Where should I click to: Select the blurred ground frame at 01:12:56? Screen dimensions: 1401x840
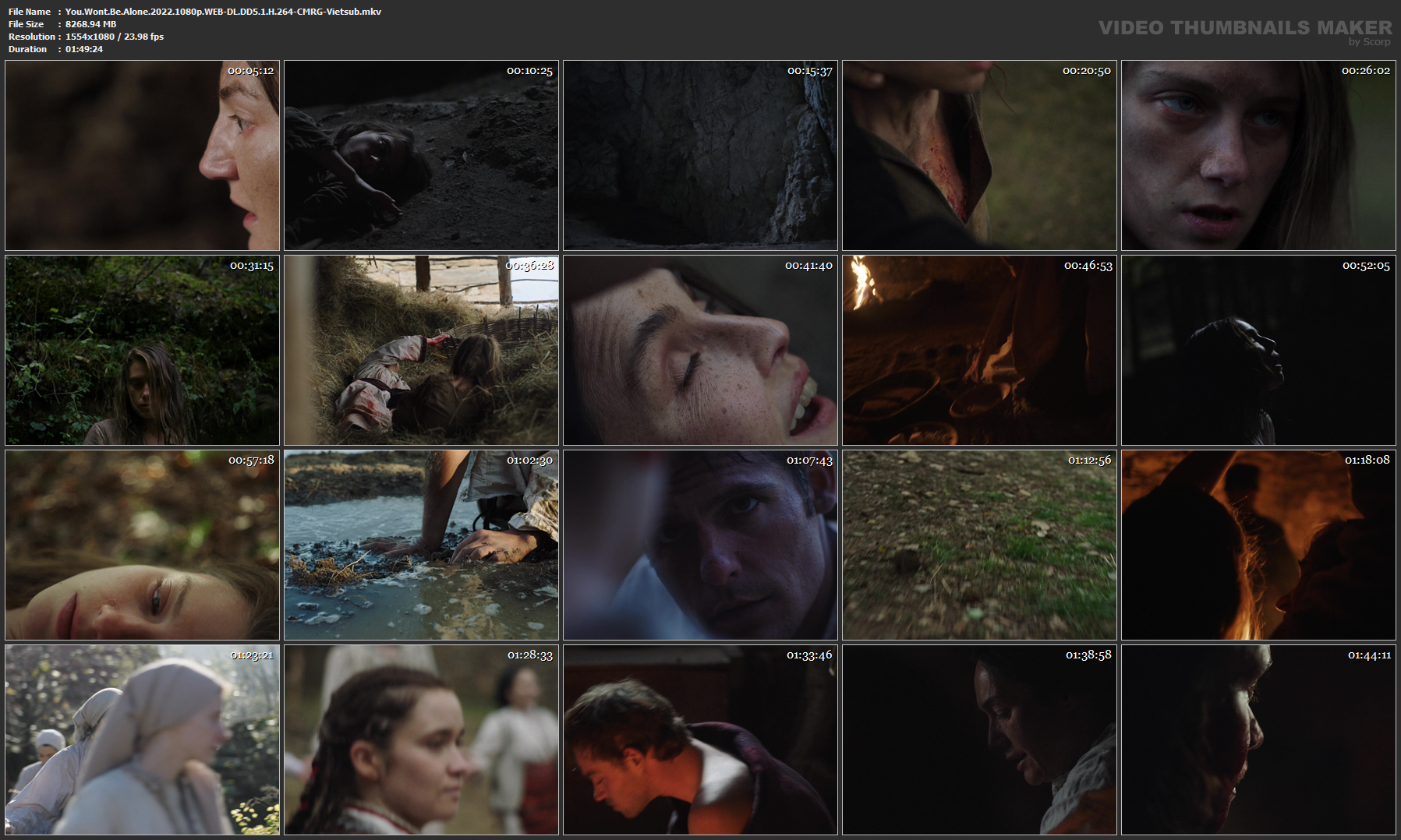[x=979, y=545]
